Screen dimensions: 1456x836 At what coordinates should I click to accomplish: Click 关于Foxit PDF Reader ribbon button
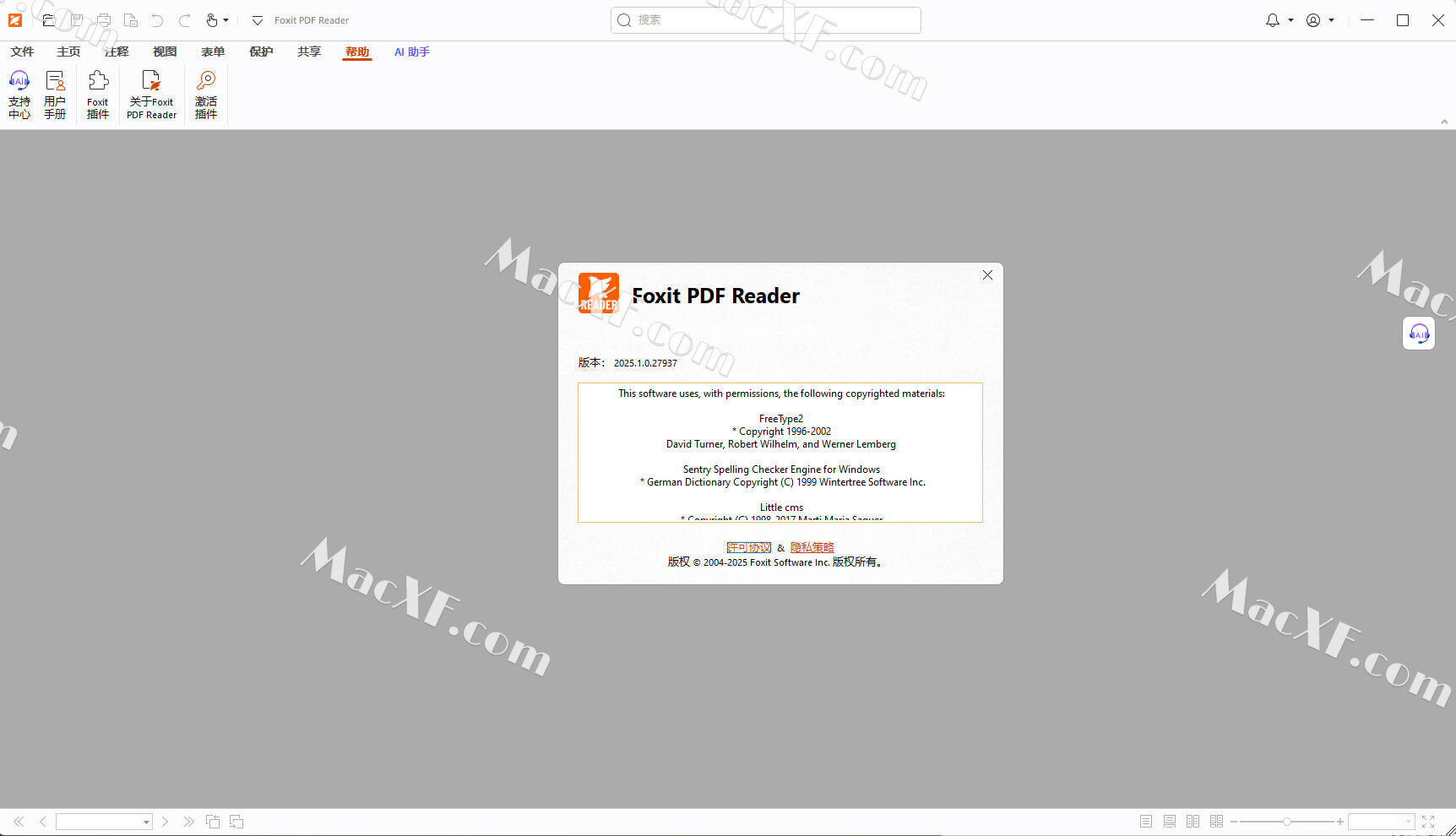[x=152, y=95]
